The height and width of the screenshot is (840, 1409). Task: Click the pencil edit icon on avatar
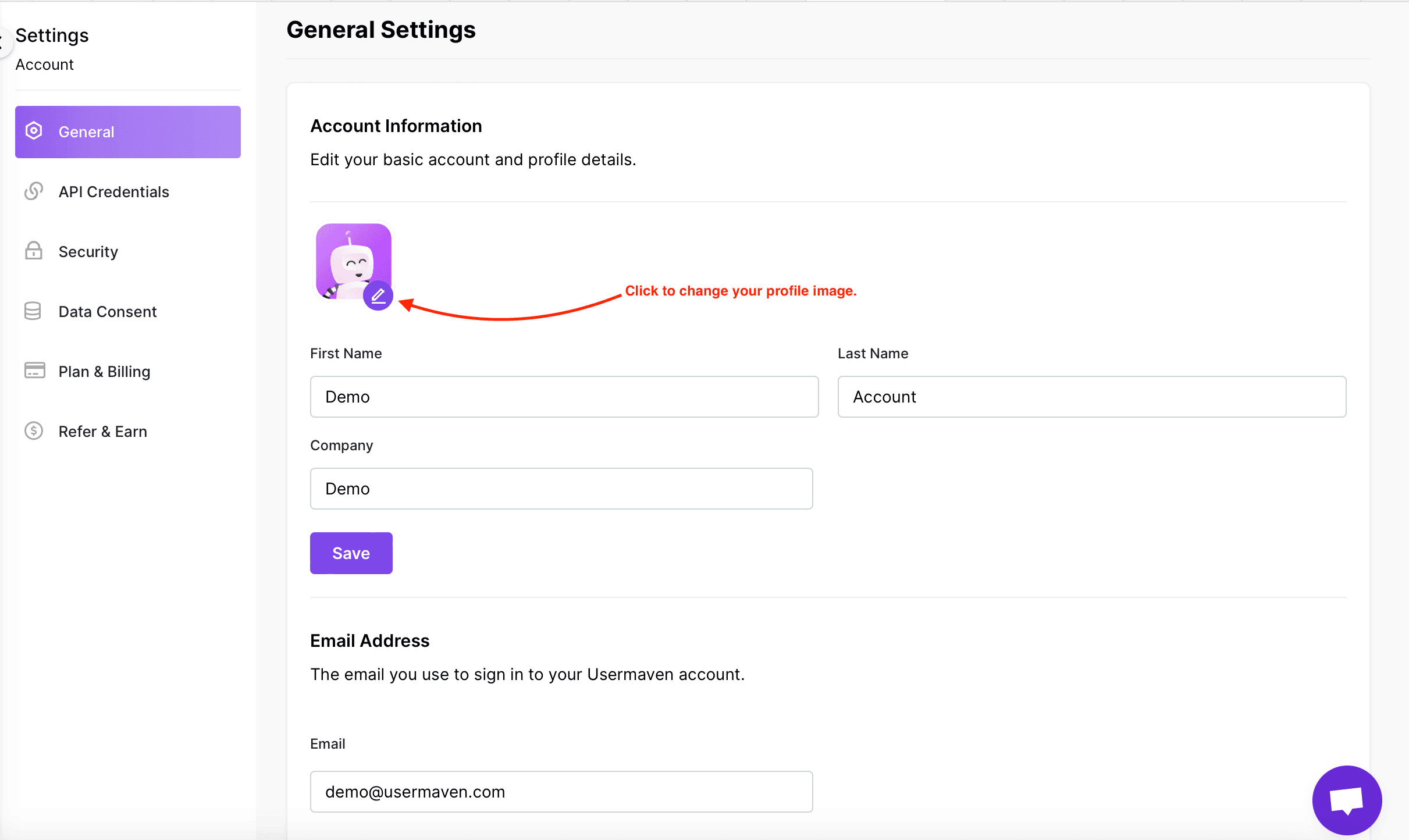point(378,296)
